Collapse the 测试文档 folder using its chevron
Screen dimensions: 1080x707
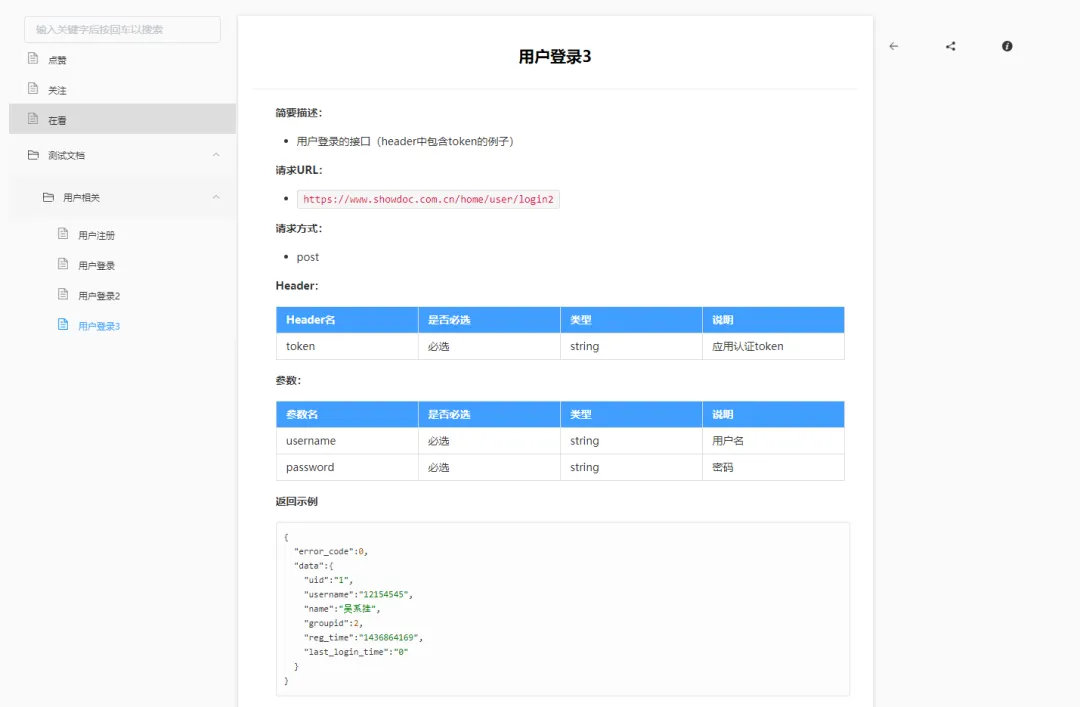(x=217, y=155)
